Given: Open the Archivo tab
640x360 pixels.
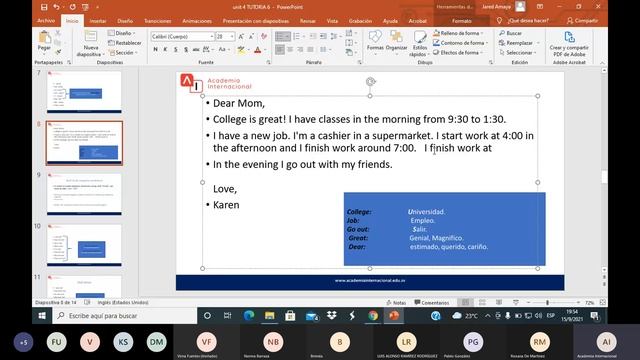Looking at the screenshot, I should 46,20.
